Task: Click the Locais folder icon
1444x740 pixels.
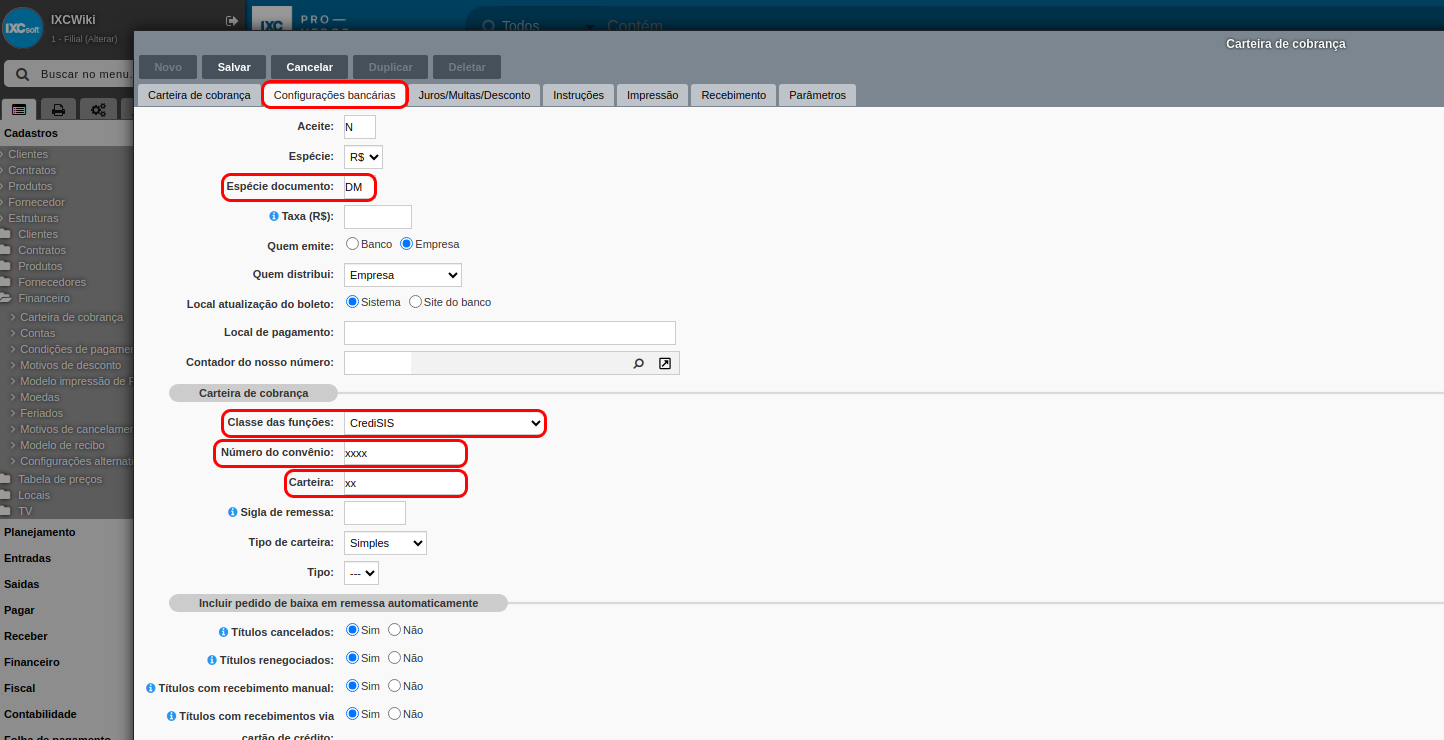Action: (x=6, y=495)
